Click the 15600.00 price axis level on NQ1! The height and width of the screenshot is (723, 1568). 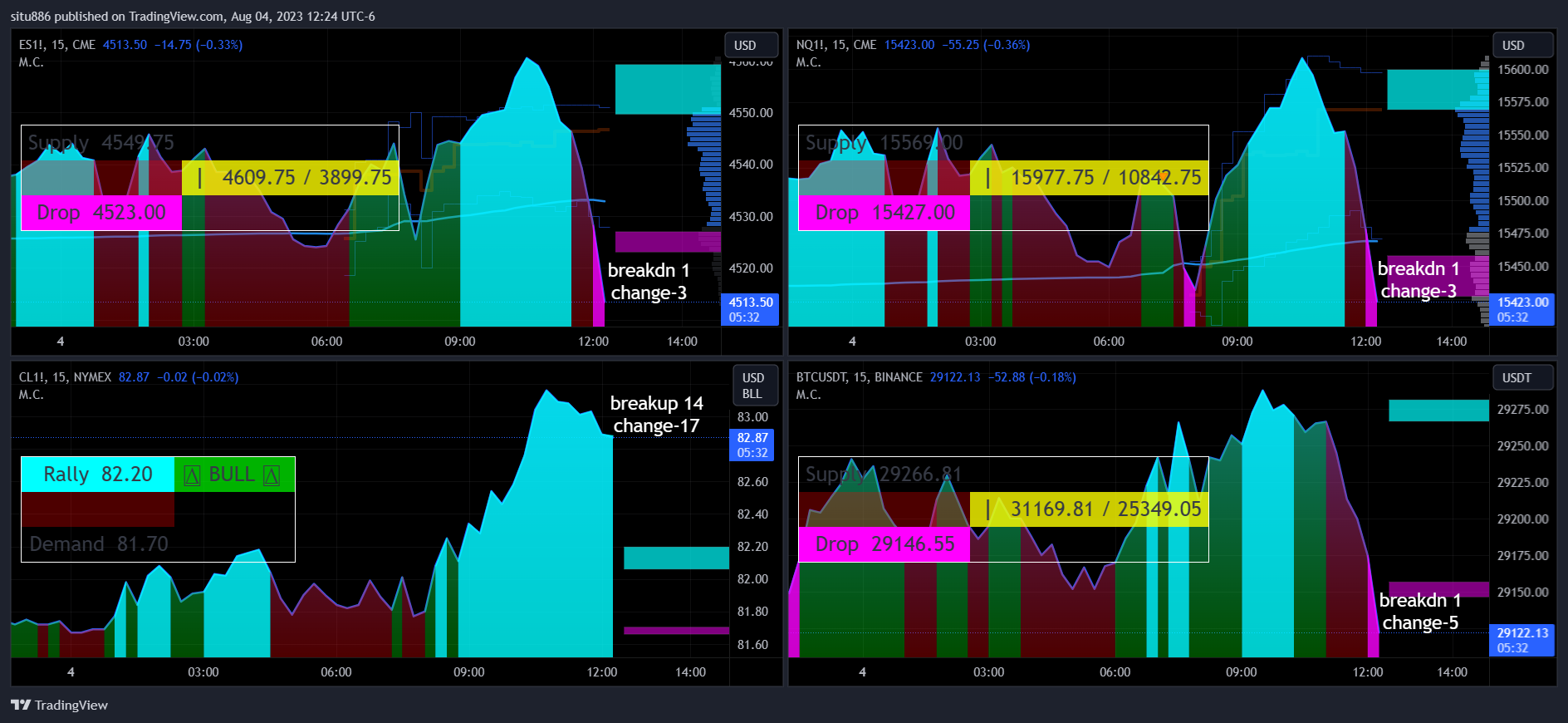click(1522, 70)
